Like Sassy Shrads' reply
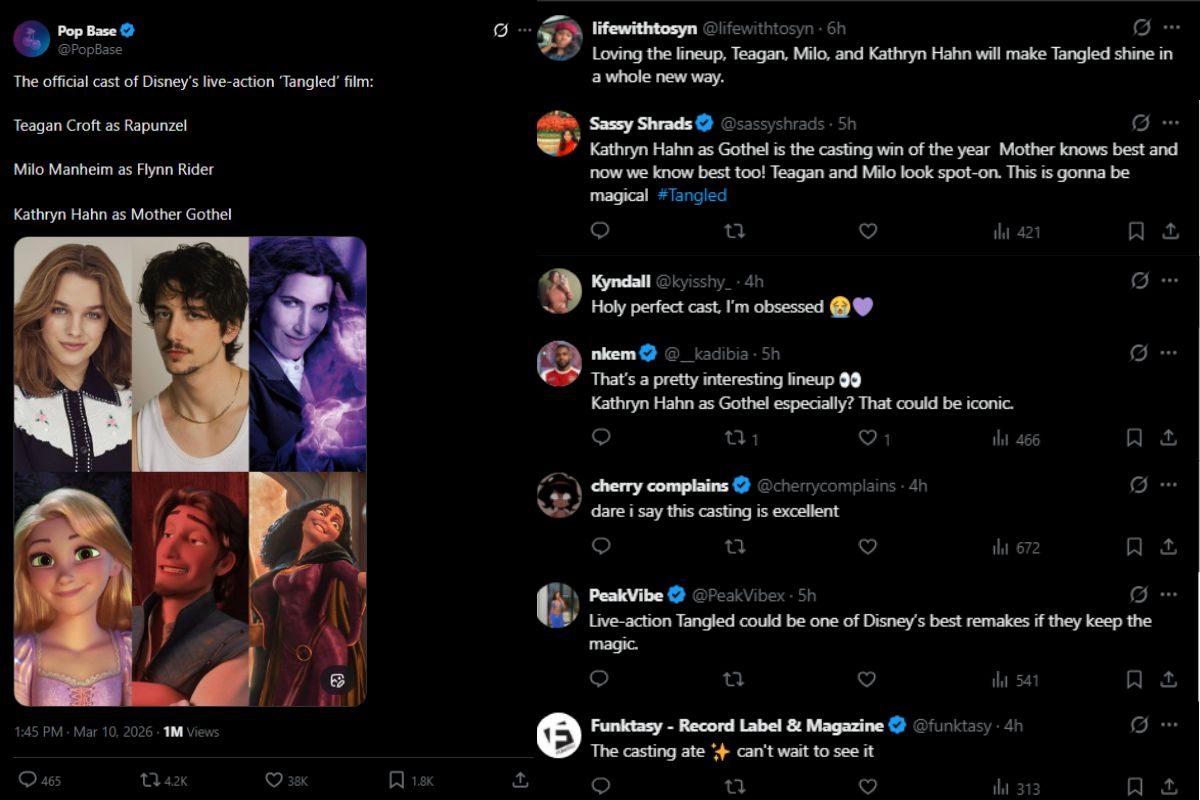The width and height of the screenshot is (1200, 800). 868,231
